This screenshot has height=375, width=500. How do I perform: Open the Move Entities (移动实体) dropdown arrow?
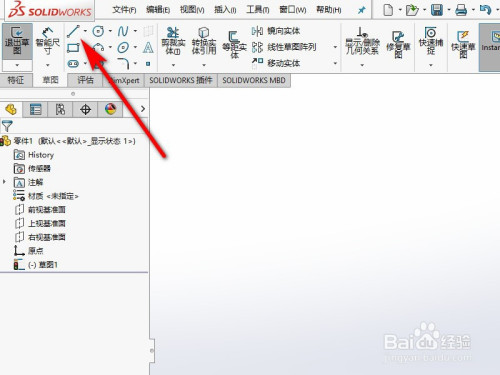pyautogui.click(x=335, y=63)
